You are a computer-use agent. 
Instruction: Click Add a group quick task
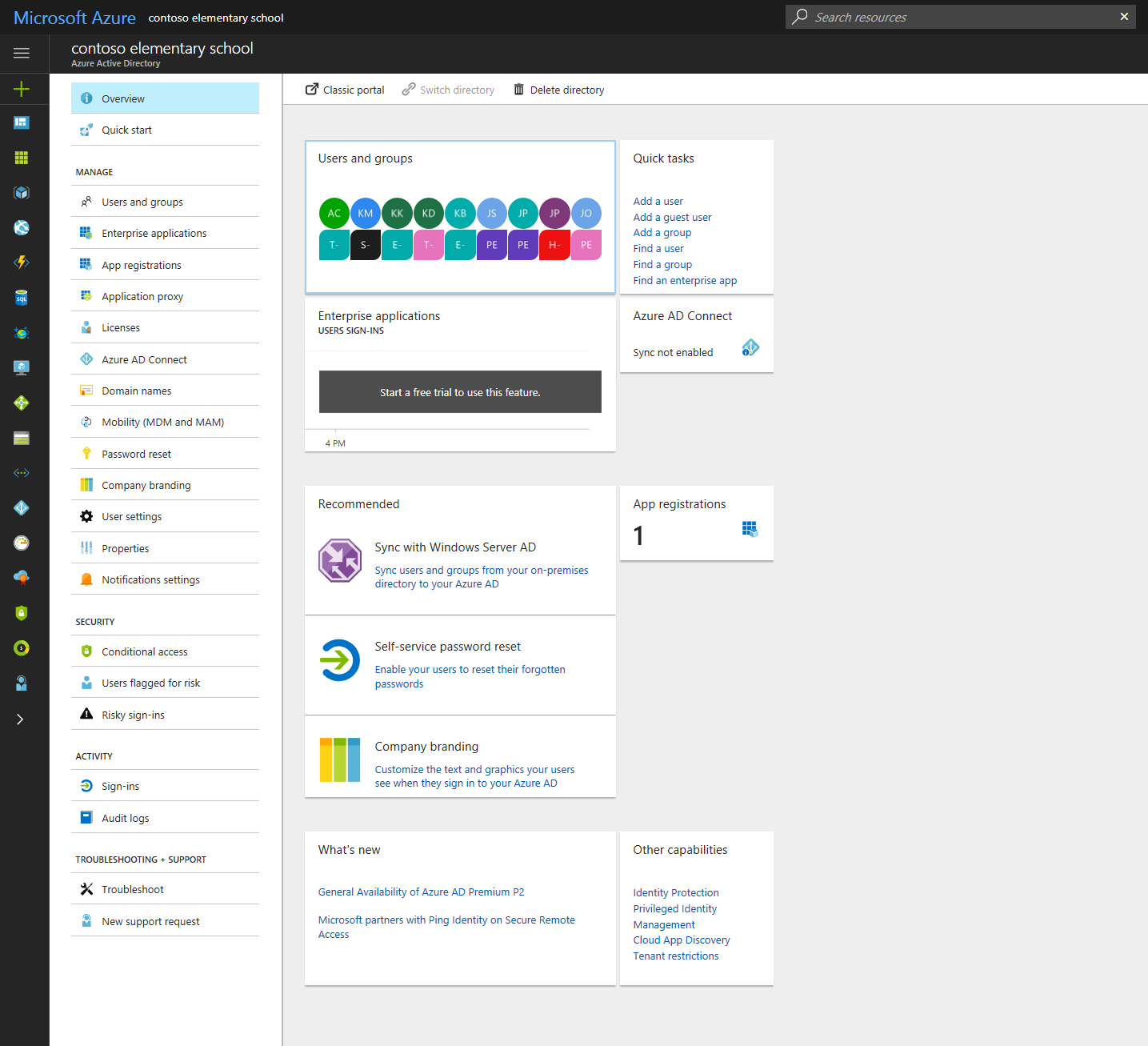tap(662, 232)
